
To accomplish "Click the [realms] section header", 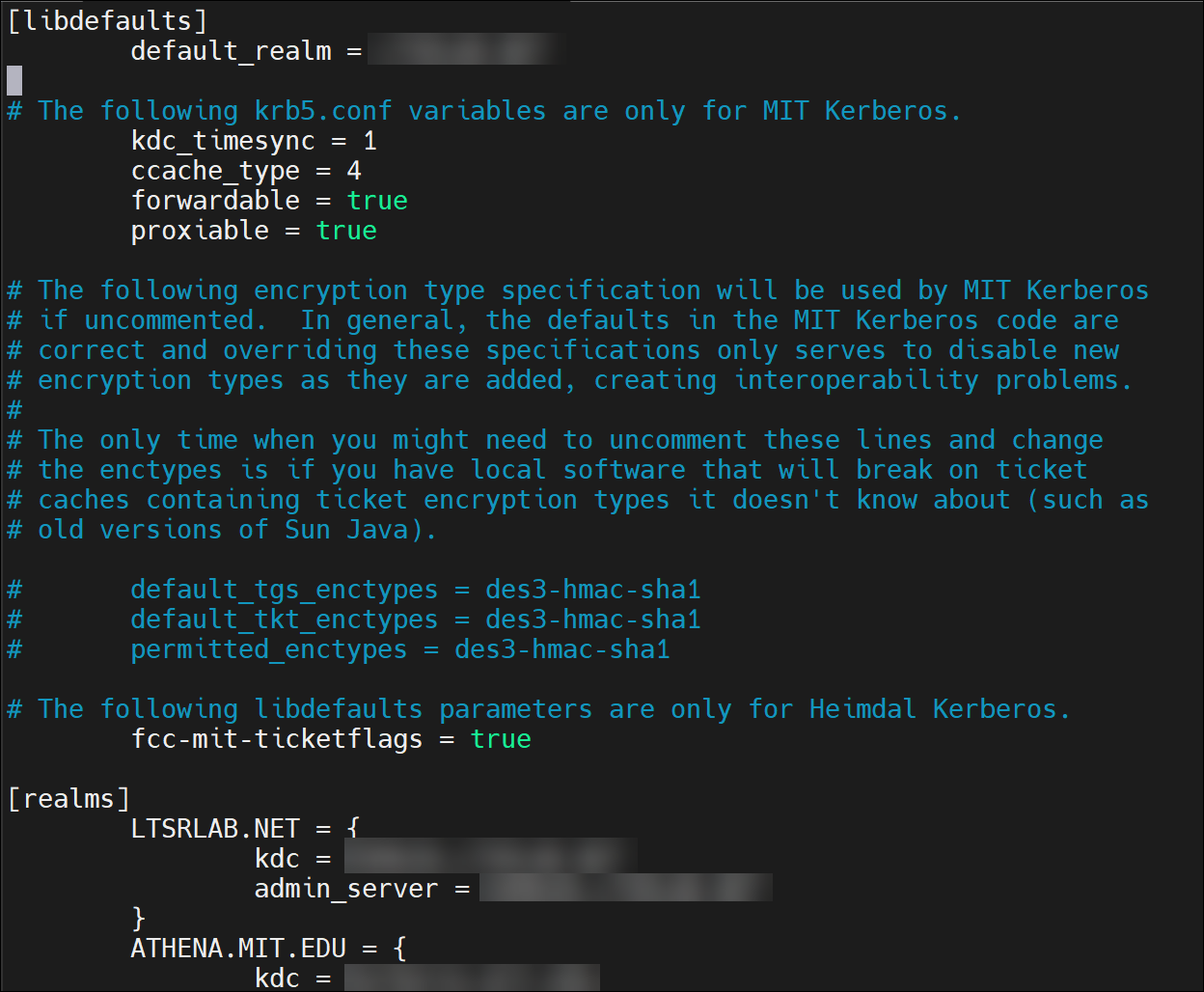I will [68, 799].
